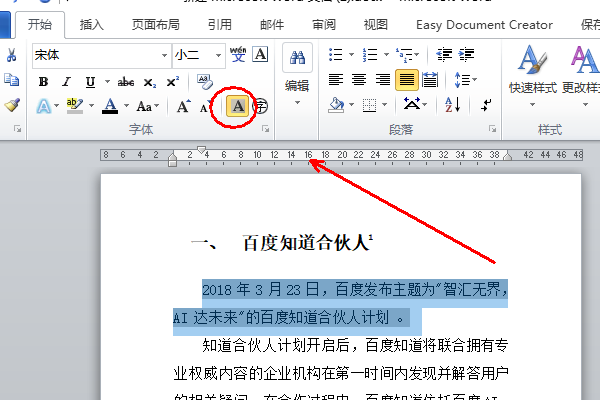
Task: Click the Phonetic Guide (wén) icon
Action: click(238, 54)
